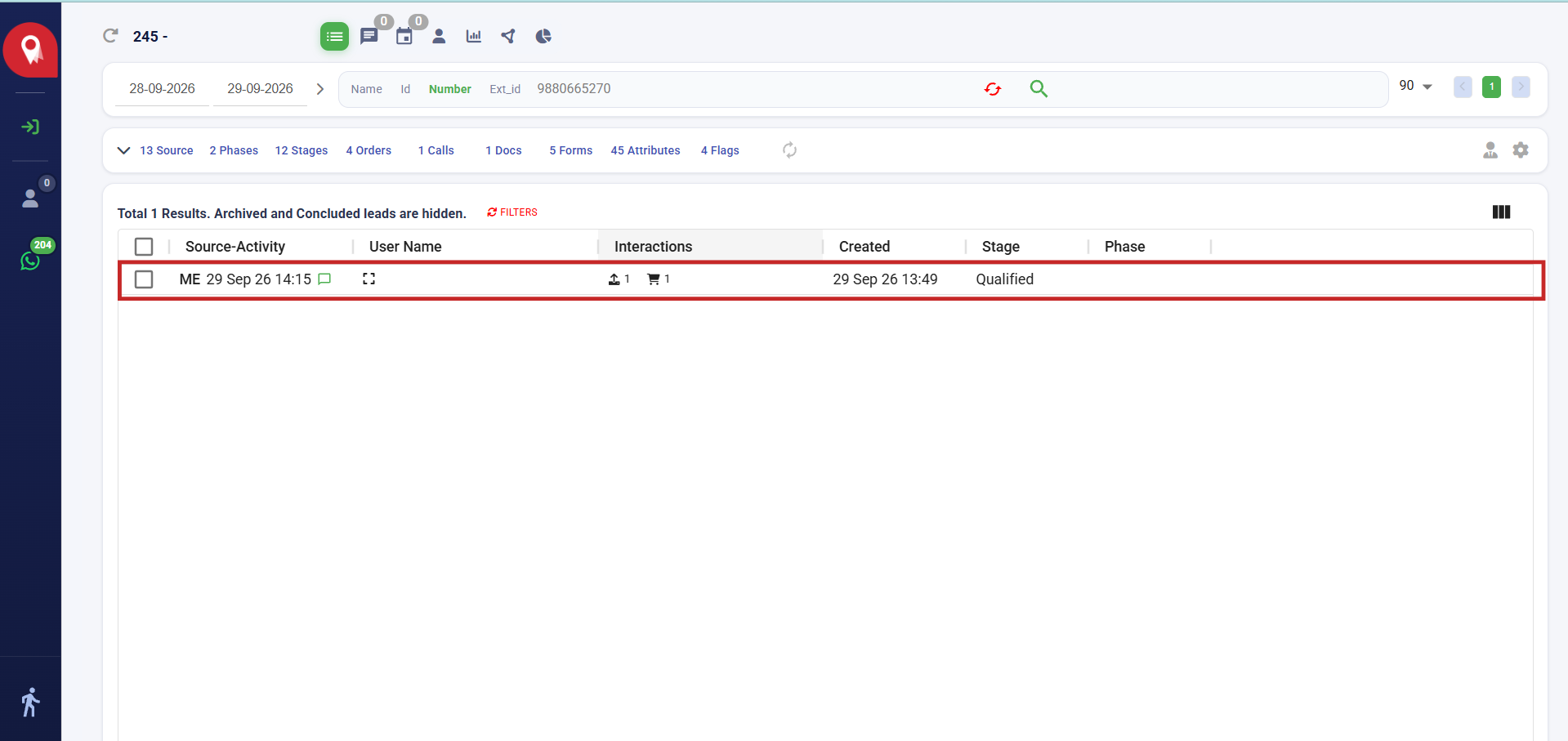Image resolution: width=1568 pixels, height=741 pixels.
Task: Open the calendar icon in top toolbar
Action: [x=404, y=36]
